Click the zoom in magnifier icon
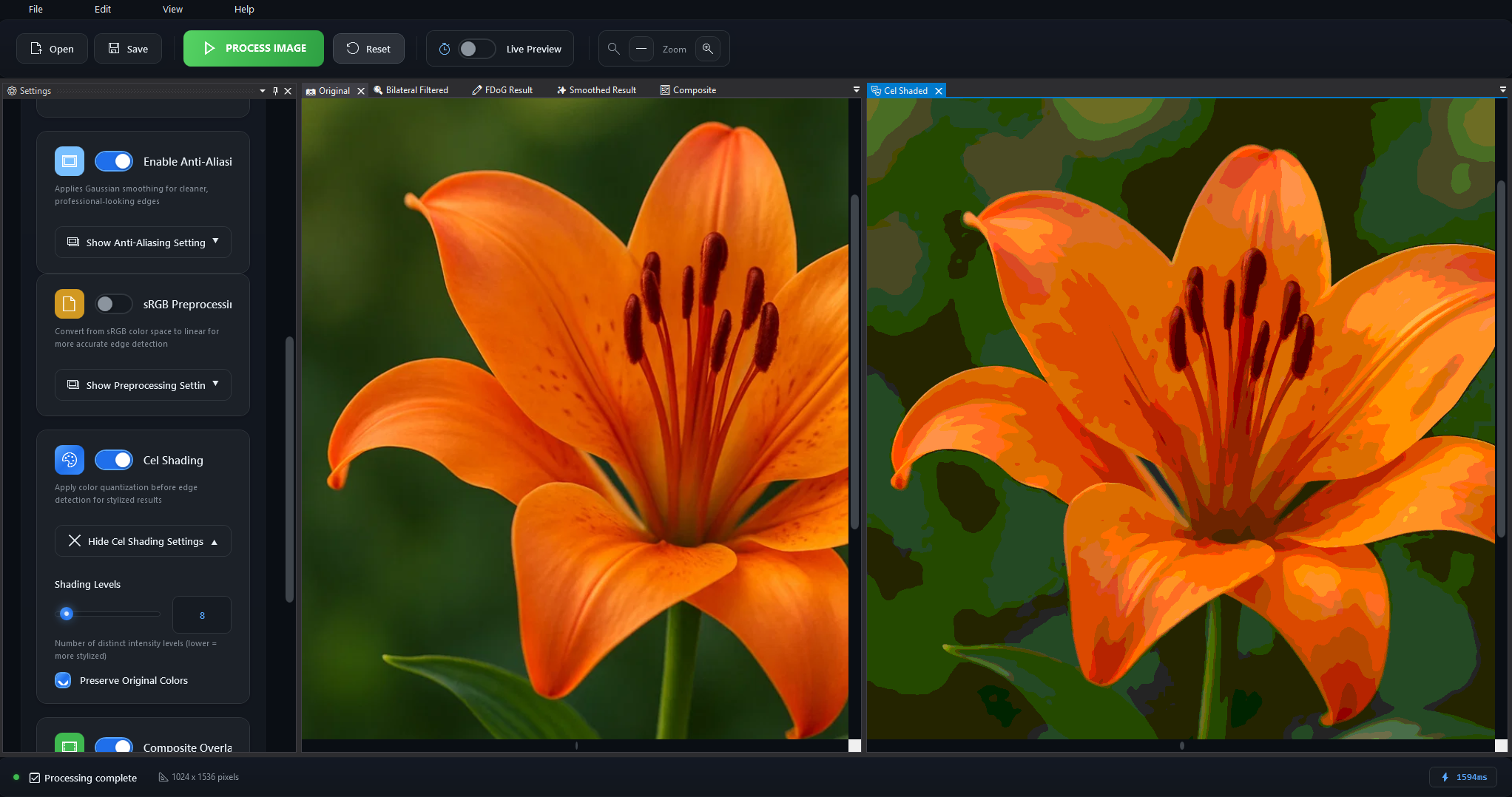The image size is (1512, 797). pos(708,49)
